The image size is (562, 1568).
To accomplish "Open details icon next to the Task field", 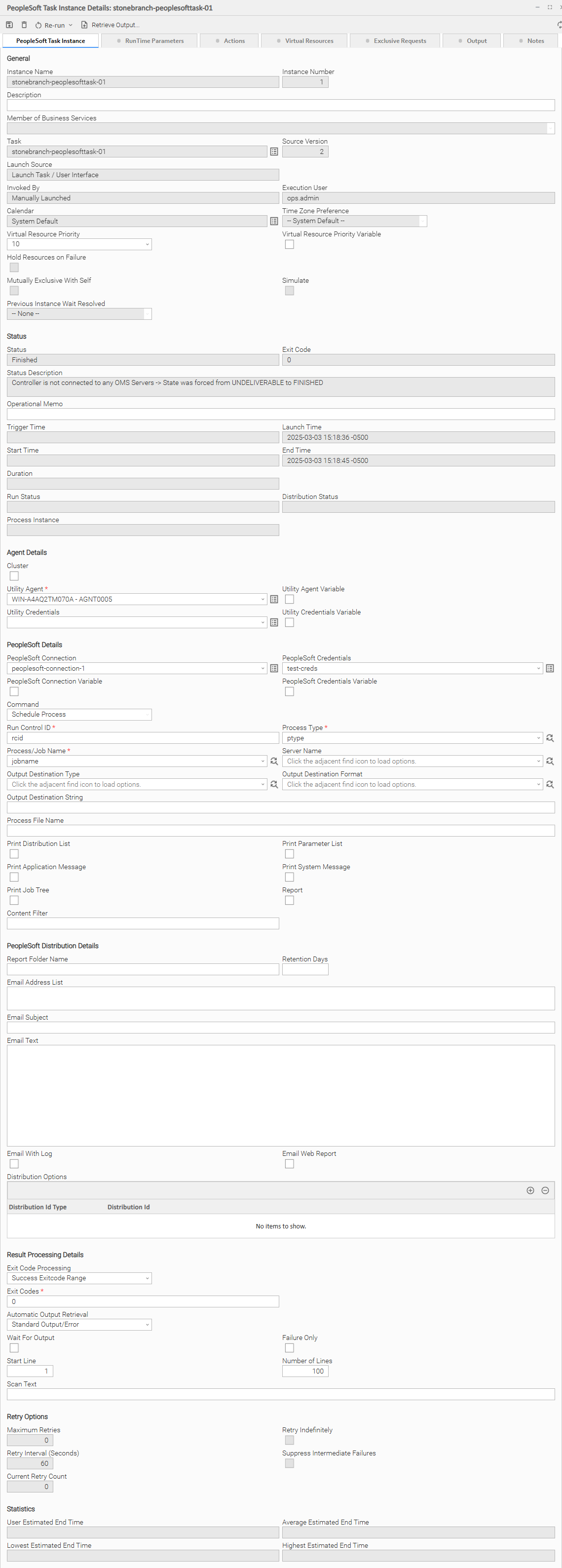I will 274,152.
